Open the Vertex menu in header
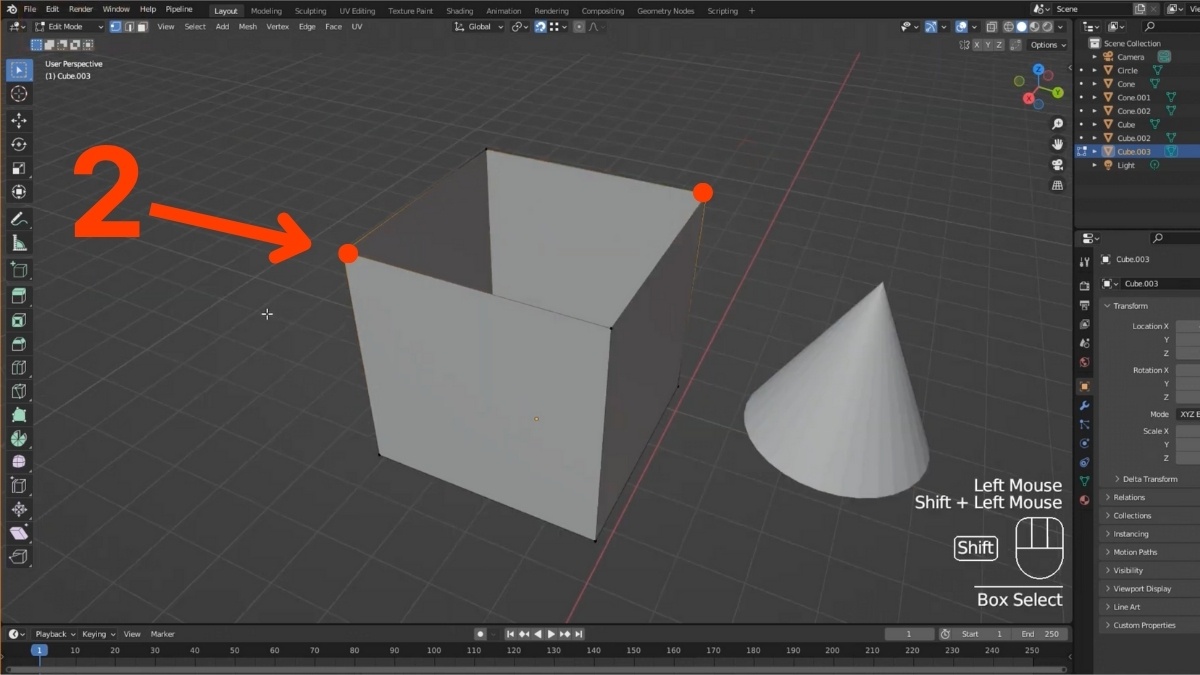 (x=277, y=27)
